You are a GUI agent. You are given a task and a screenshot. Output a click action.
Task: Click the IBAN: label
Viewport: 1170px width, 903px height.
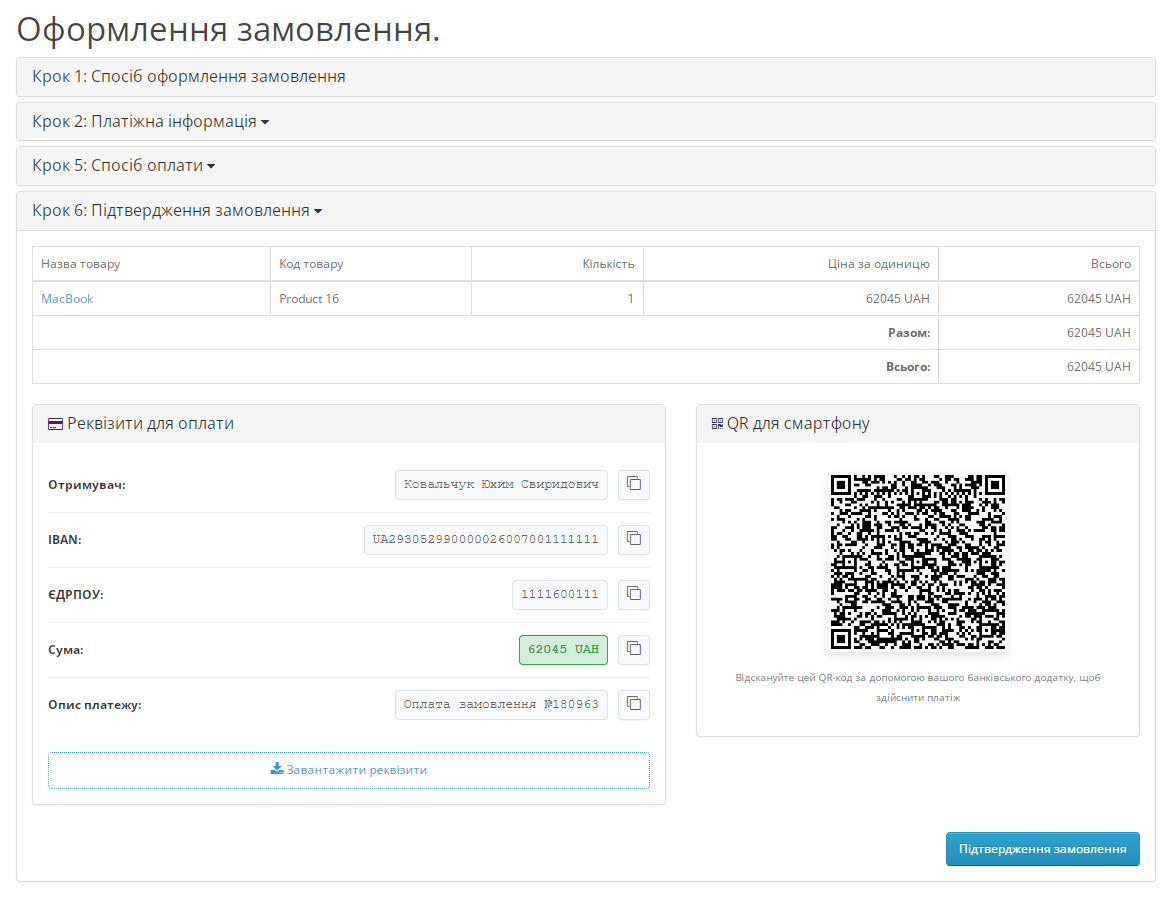point(65,540)
